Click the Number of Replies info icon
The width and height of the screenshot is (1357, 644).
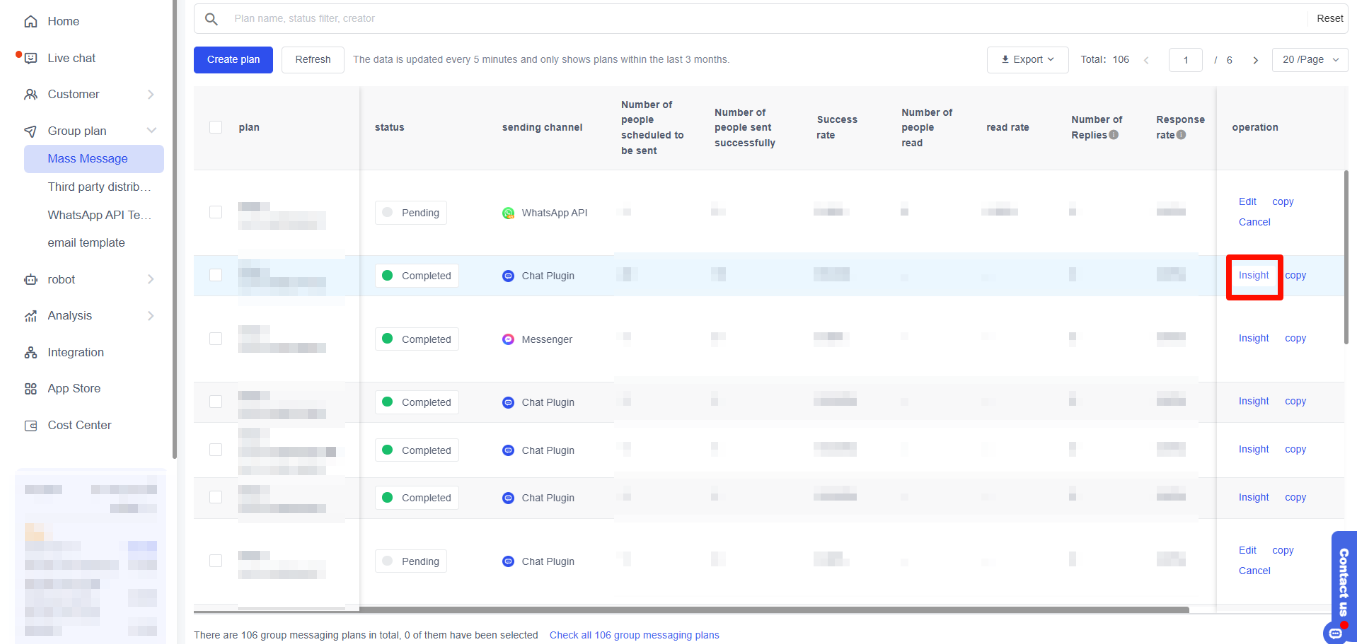click(1113, 135)
